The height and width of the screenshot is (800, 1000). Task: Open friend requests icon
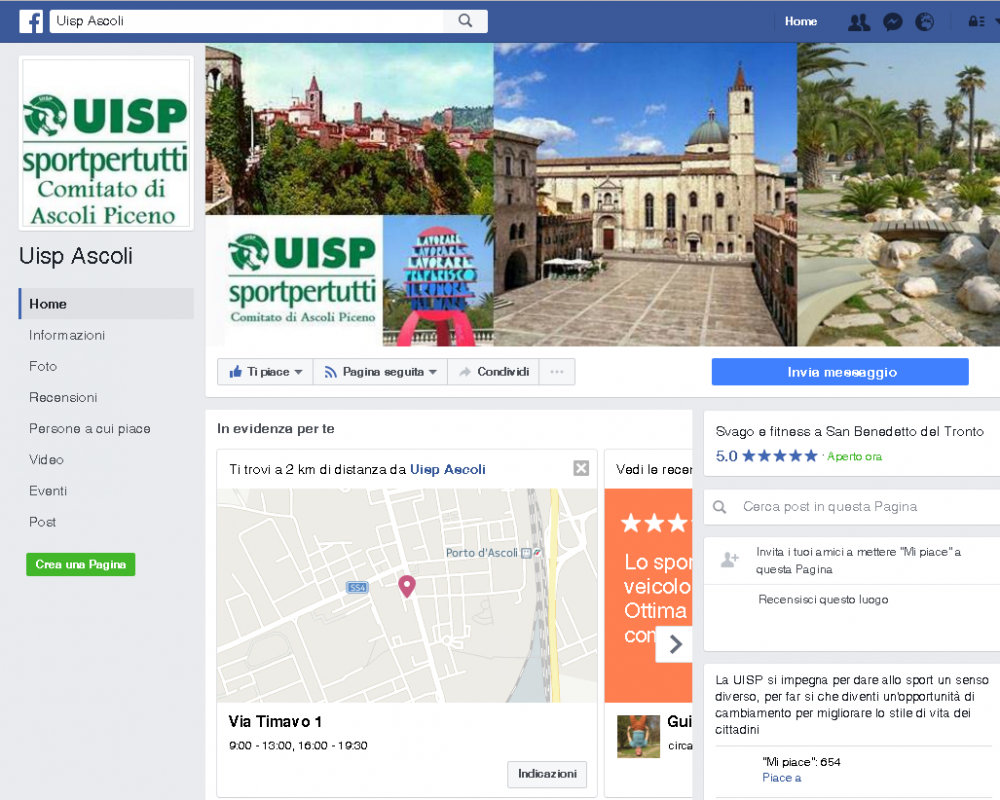click(858, 22)
